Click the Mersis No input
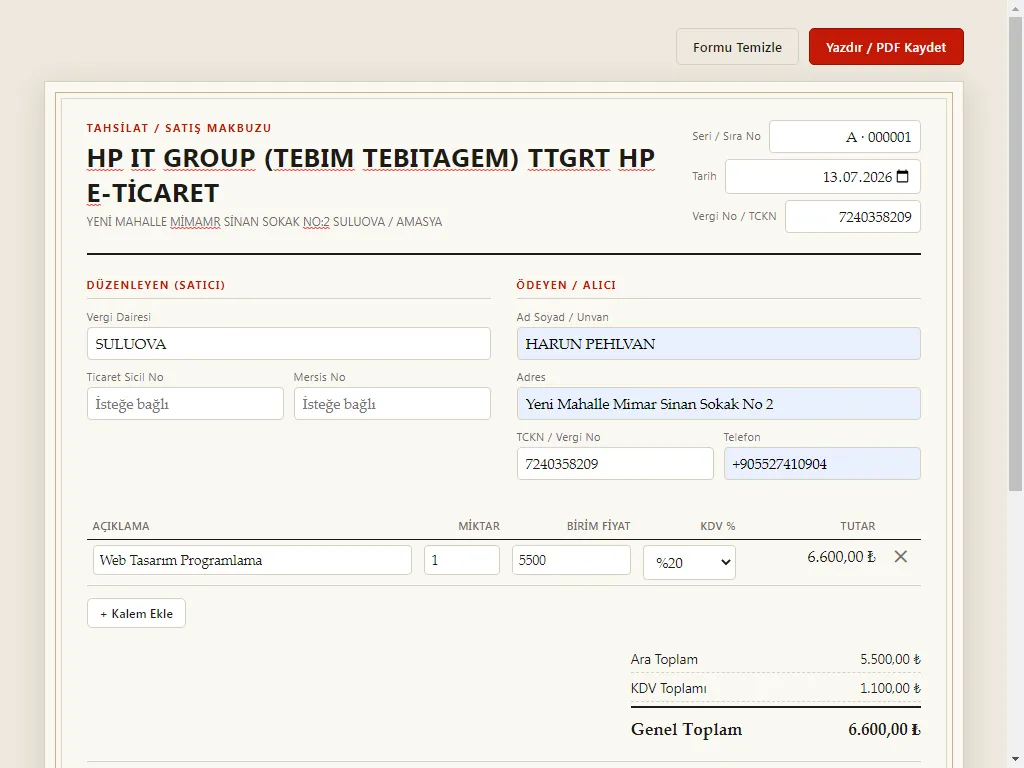The width and height of the screenshot is (1024, 768). click(392, 404)
